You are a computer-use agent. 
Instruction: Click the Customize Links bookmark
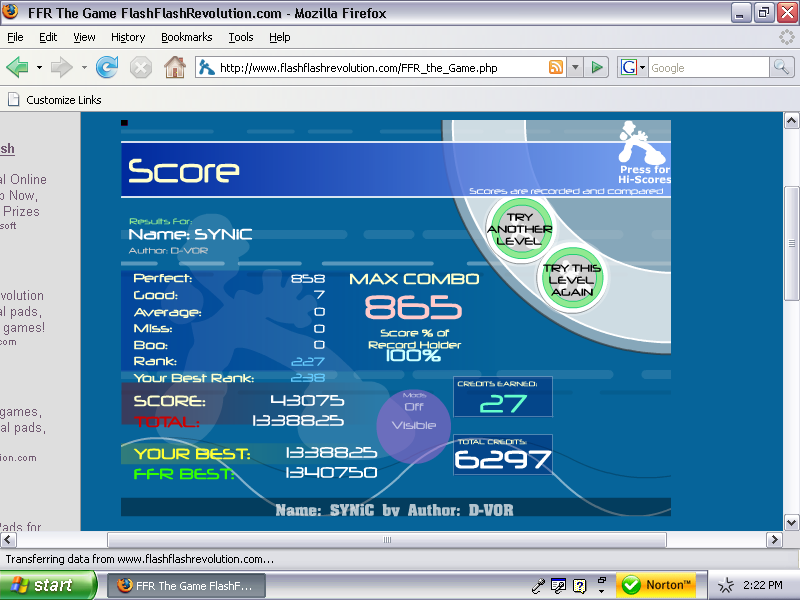point(63,100)
